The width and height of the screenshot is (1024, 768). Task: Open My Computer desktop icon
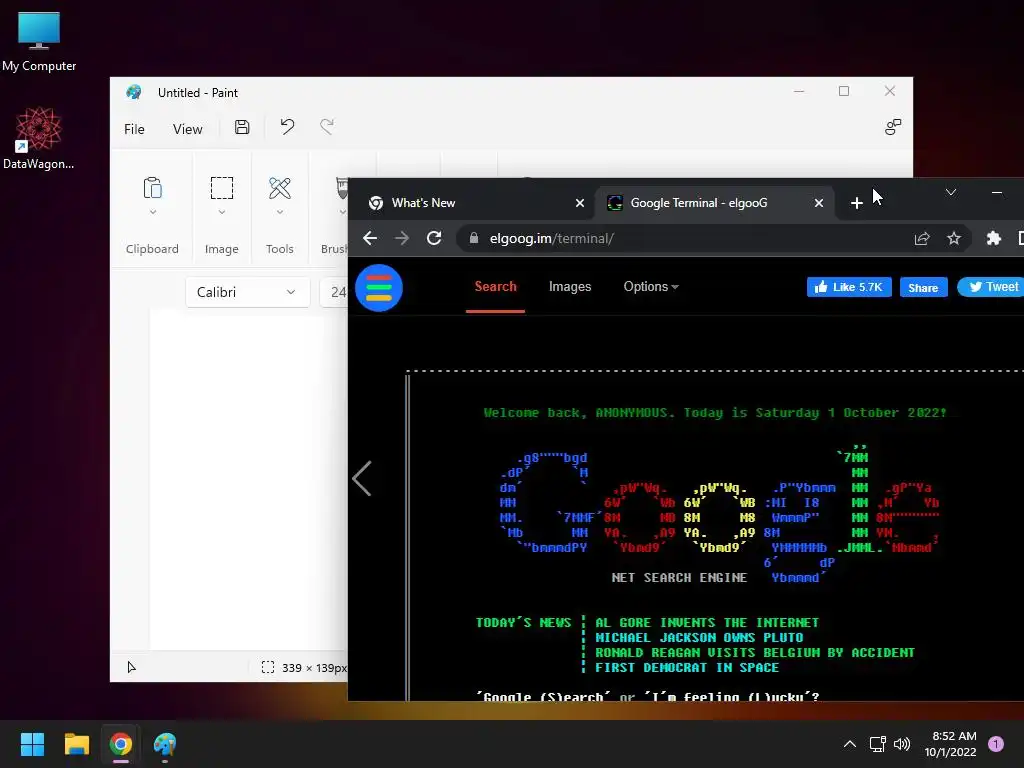[x=39, y=41]
